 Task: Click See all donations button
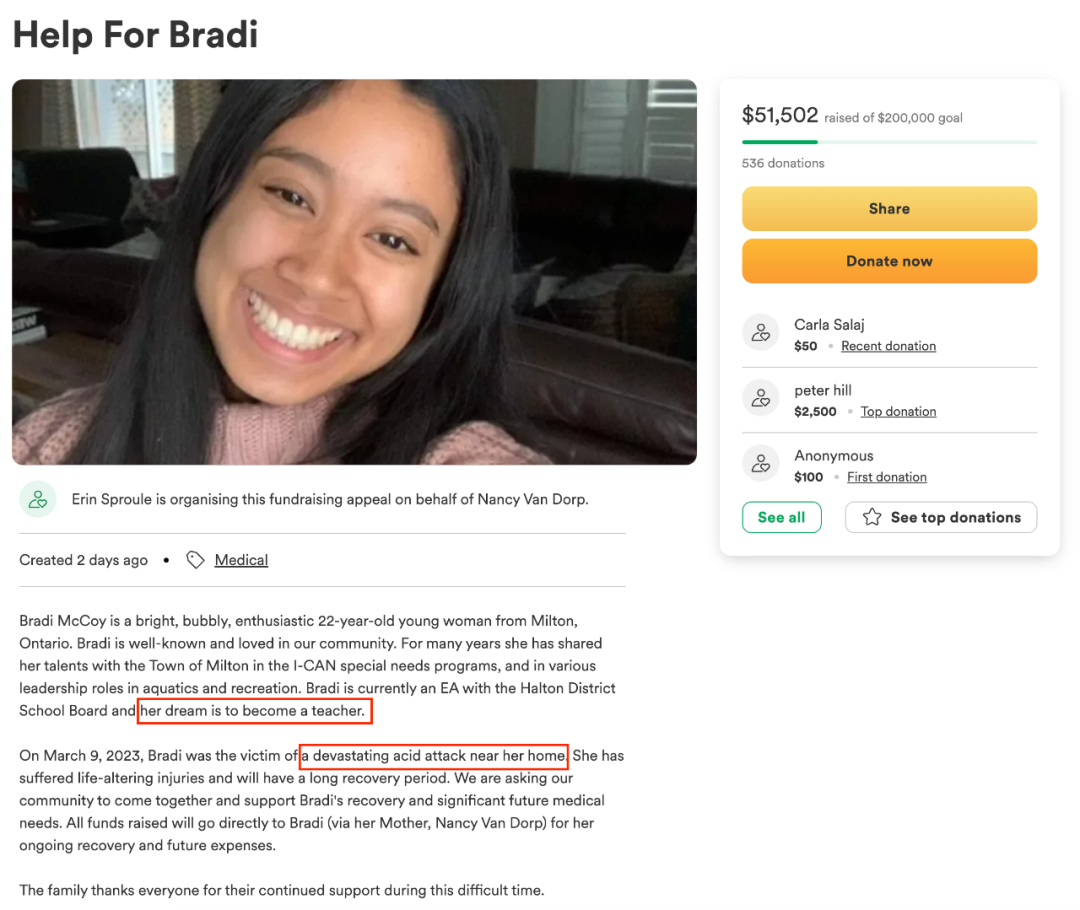(782, 517)
